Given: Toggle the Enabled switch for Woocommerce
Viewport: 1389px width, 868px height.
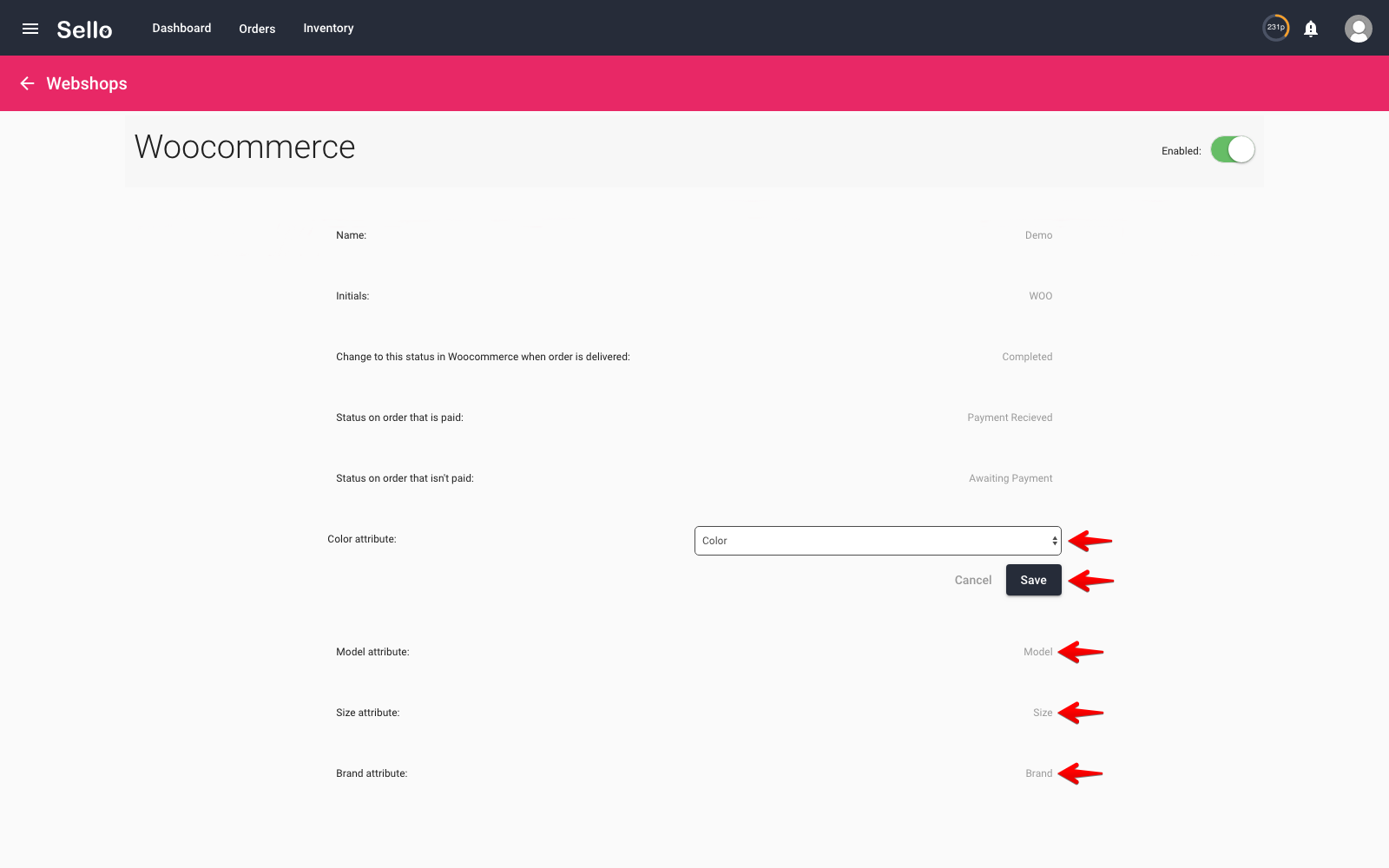Looking at the screenshot, I should [1233, 150].
